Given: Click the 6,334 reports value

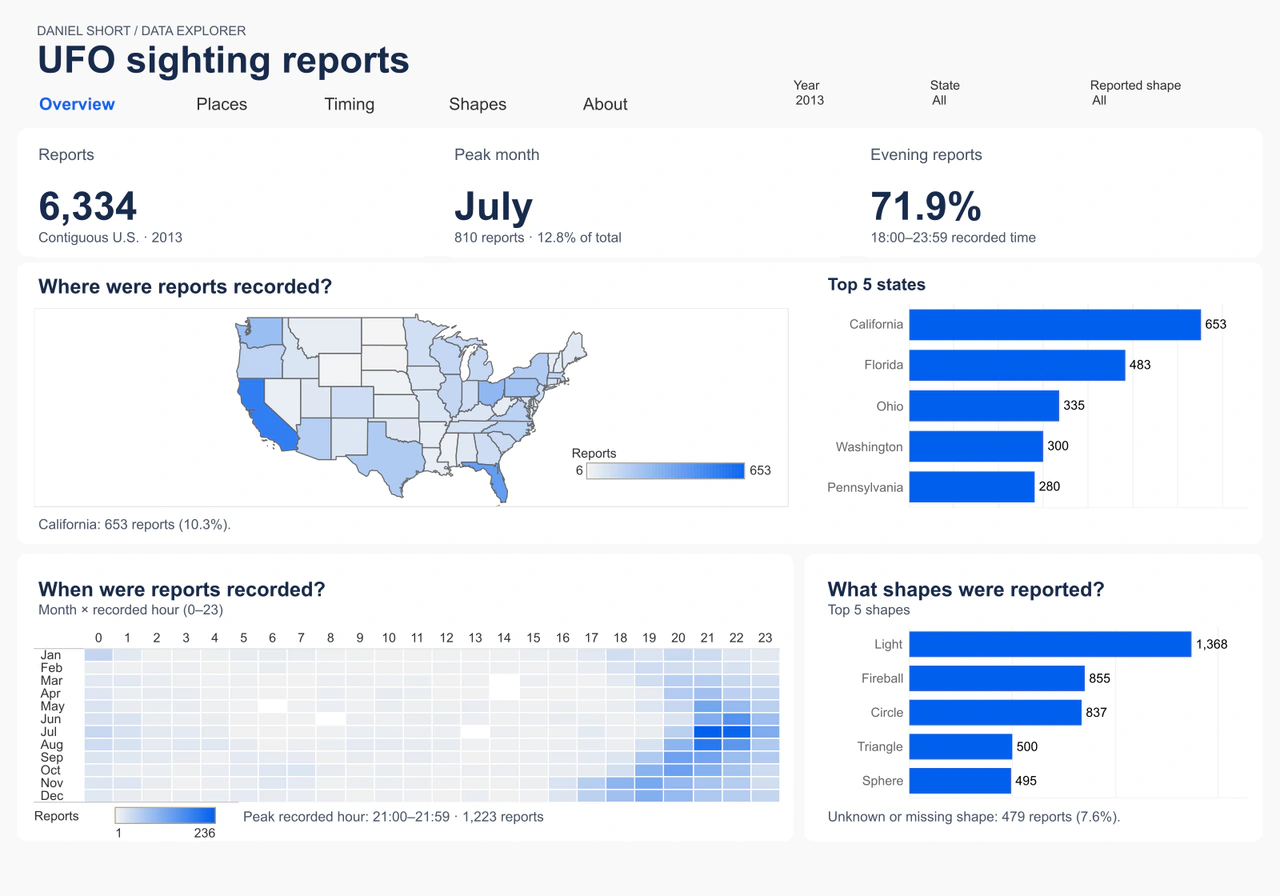Looking at the screenshot, I should [x=88, y=206].
